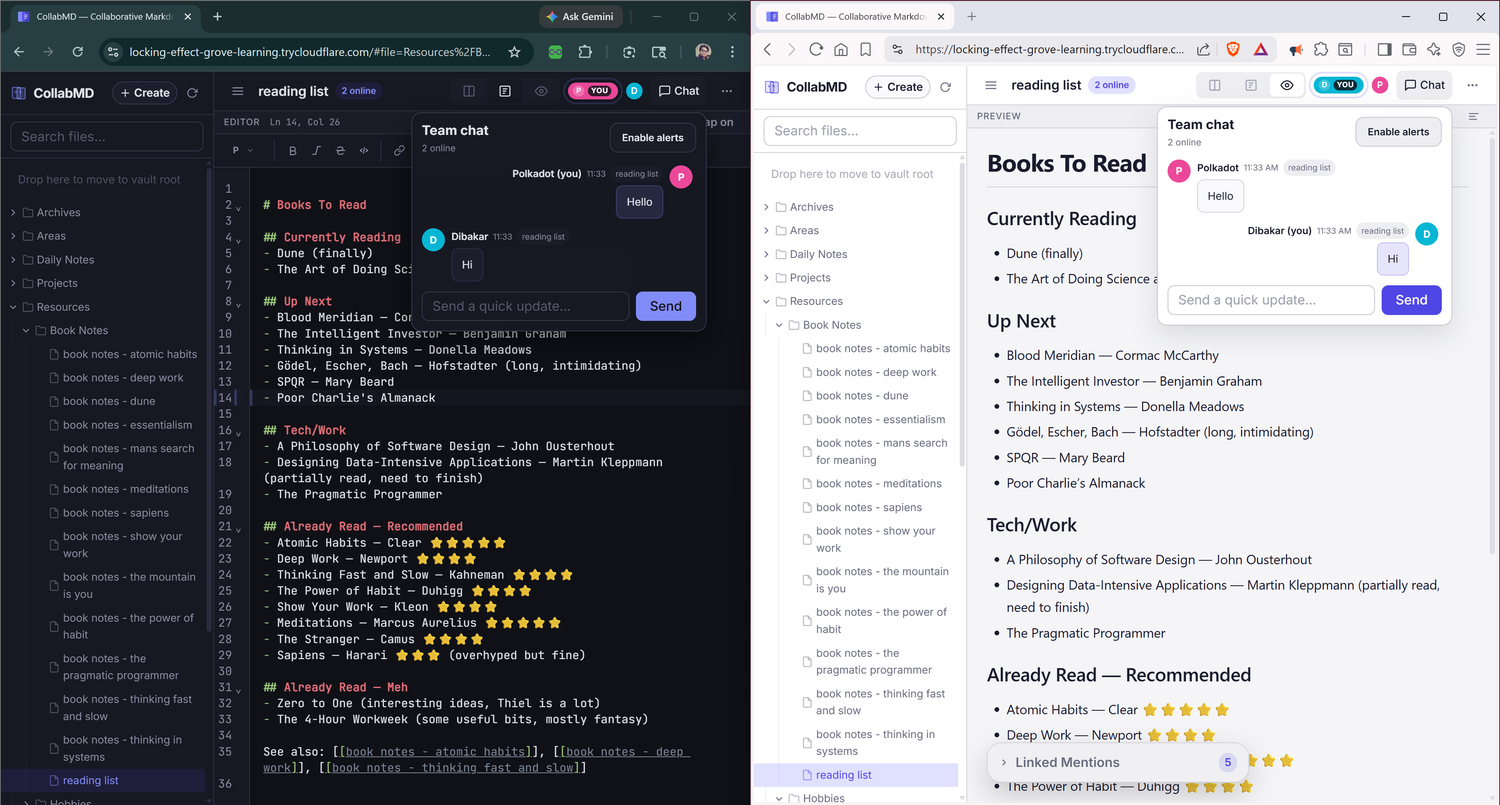Toggle the Chat panel in the right window

point(1425,85)
